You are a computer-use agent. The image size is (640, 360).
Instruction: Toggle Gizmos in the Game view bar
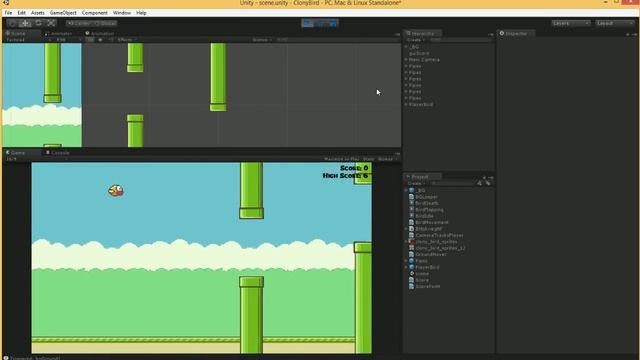387,159
